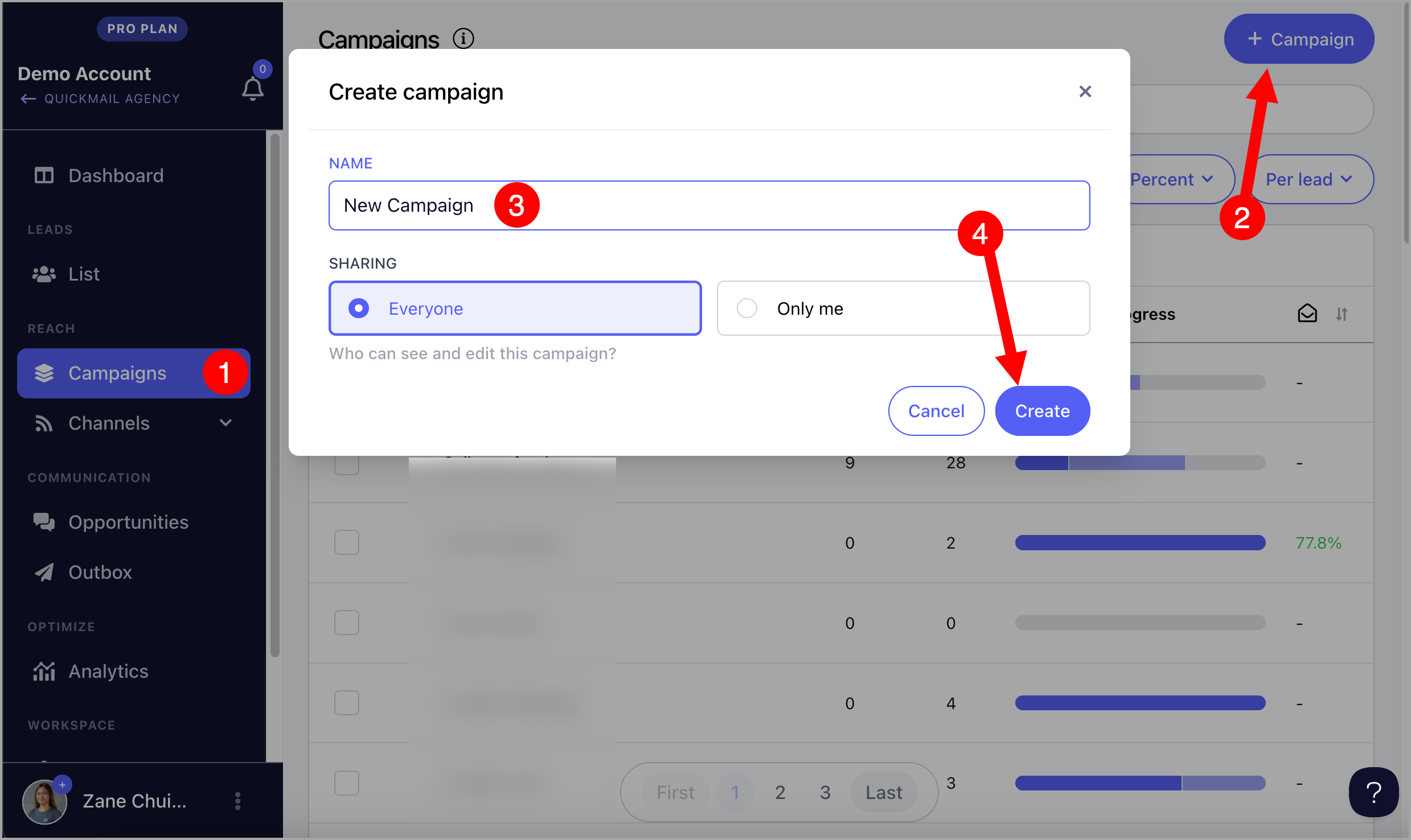Open Campaigns in the sidebar
1411x840 pixels.
(134, 373)
